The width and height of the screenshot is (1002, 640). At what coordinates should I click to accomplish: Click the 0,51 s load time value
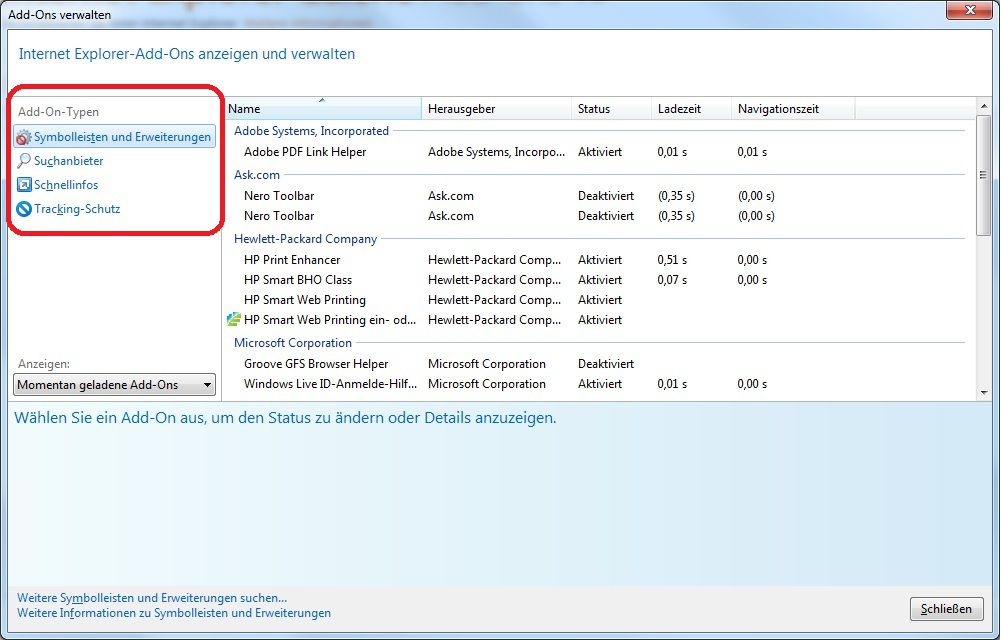(x=672, y=260)
